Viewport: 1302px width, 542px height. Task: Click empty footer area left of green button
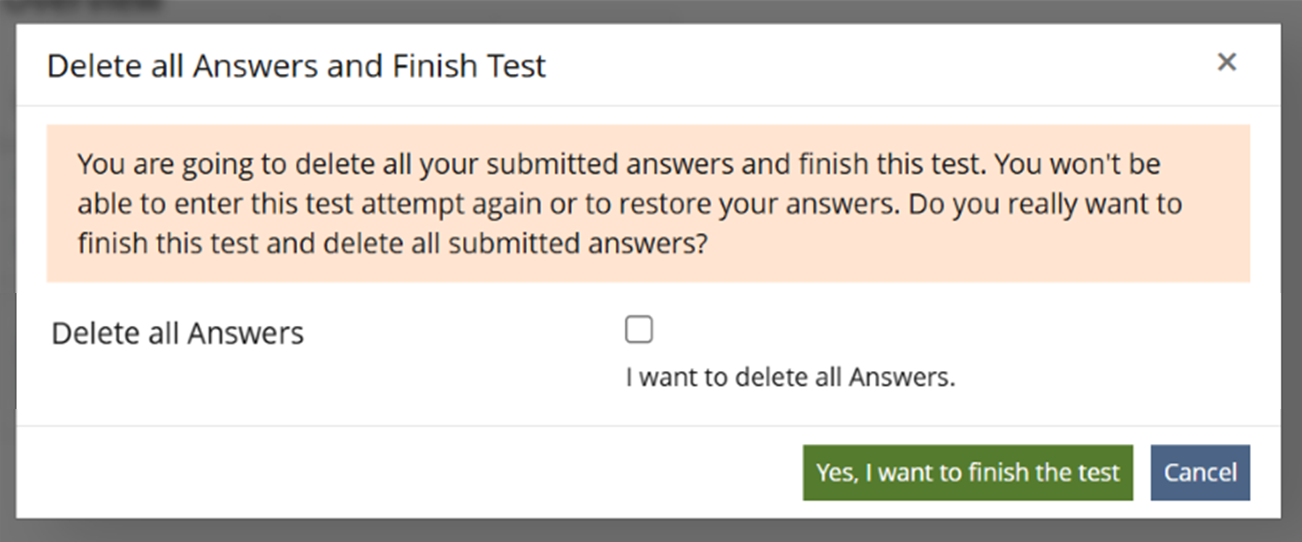click(x=400, y=473)
